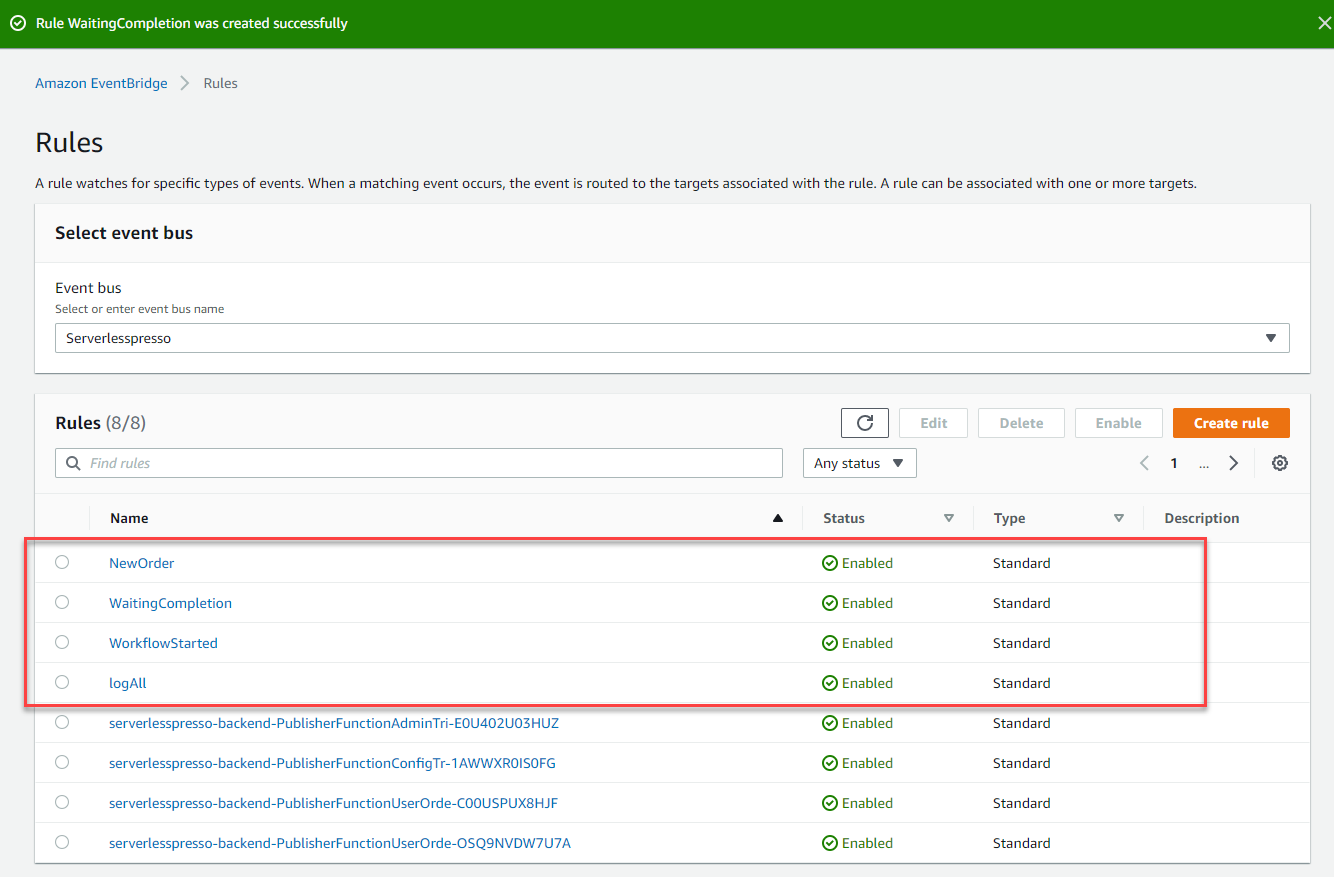The height and width of the screenshot is (877, 1334).
Task: Sort by Status column arrow
Action: [x=948, y=518]
